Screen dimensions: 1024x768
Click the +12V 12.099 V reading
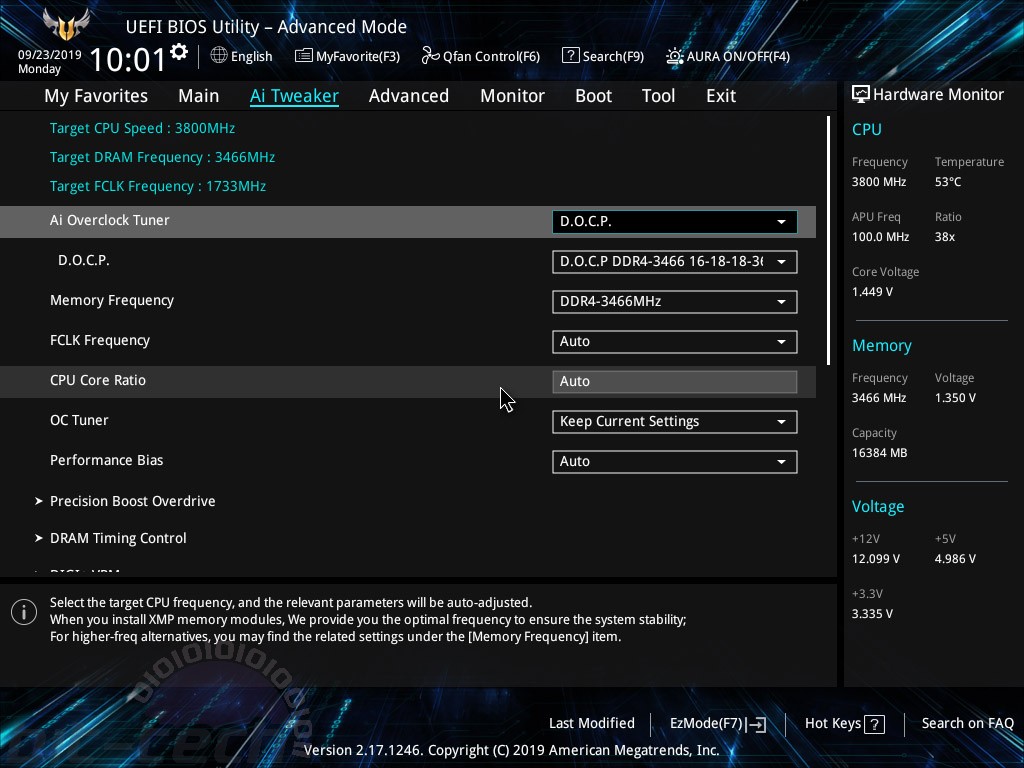pos(876,559)
